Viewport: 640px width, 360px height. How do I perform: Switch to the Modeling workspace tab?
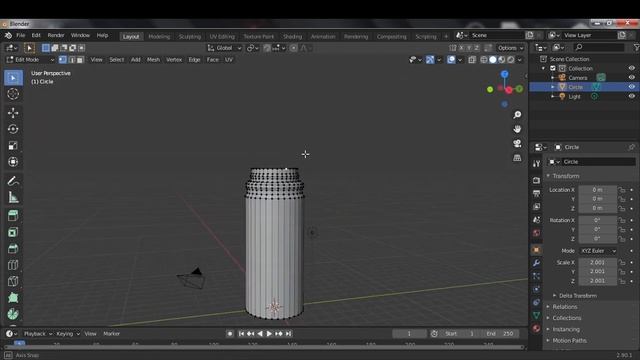(x=159, y=36)
